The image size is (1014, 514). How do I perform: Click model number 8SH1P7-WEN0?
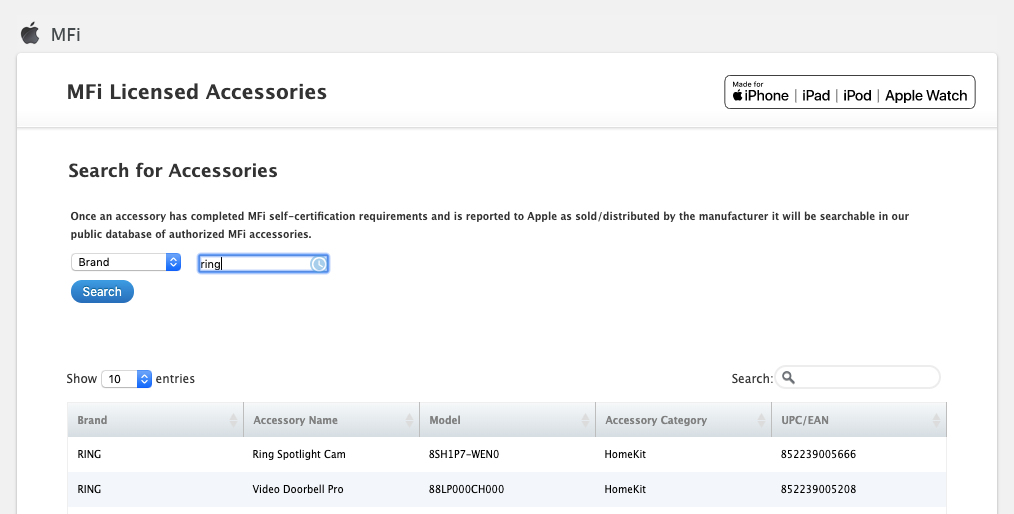(x=464, y=454)
